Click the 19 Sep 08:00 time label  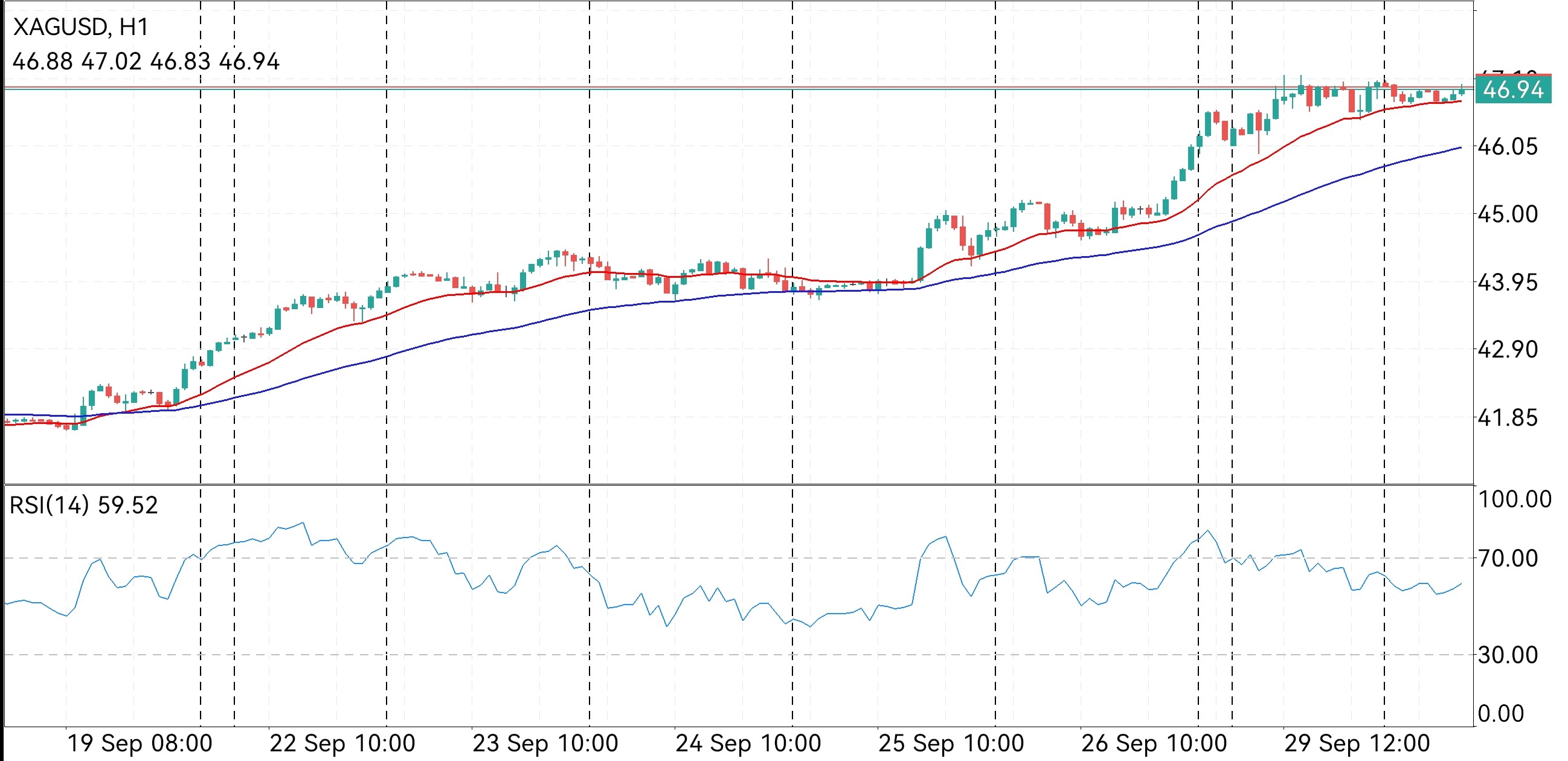[140, 744]
